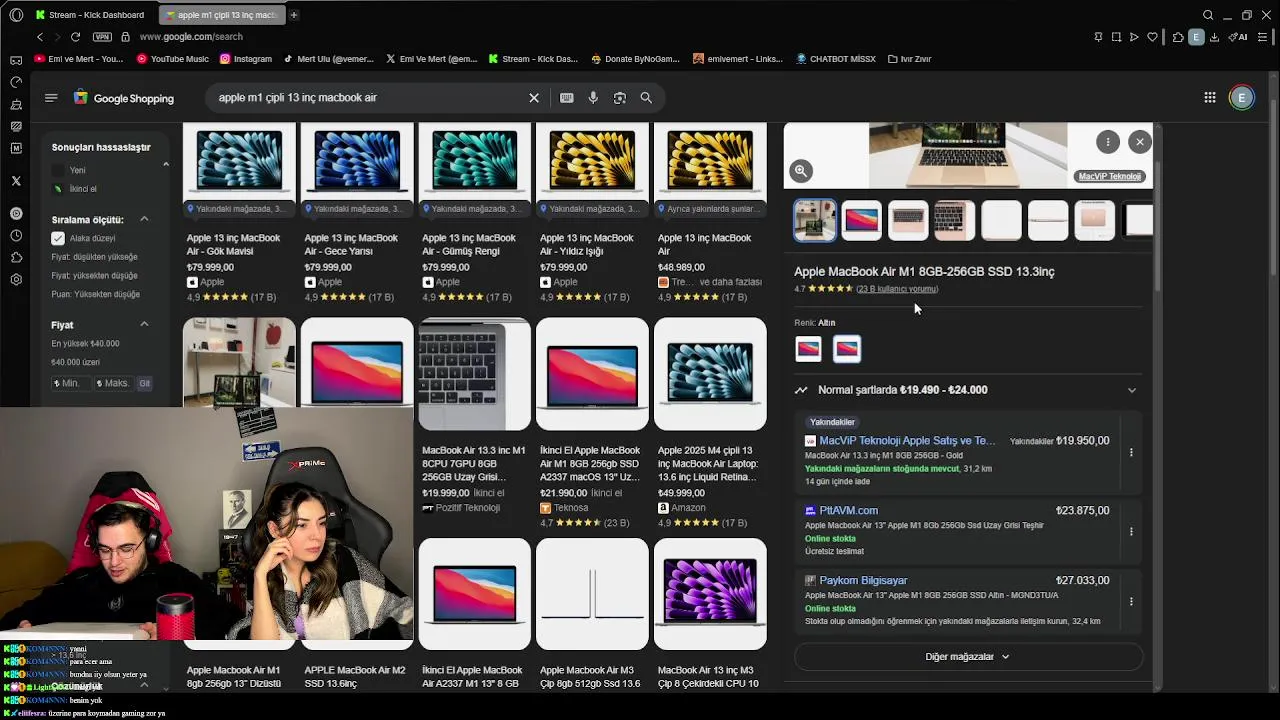1280x720 pixels.
Task: Open downloads from browser toolbar
Action: pos(1214,37)
